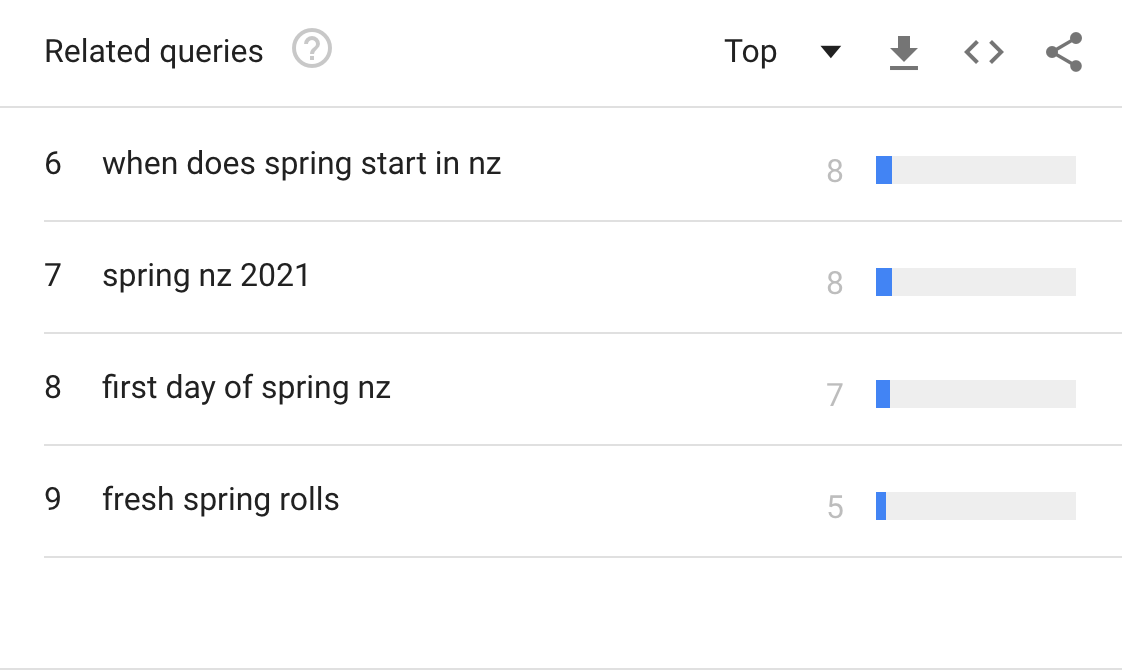Click the Related queries heading
This screenshot has width=1122, height=670.
(154, 51)
